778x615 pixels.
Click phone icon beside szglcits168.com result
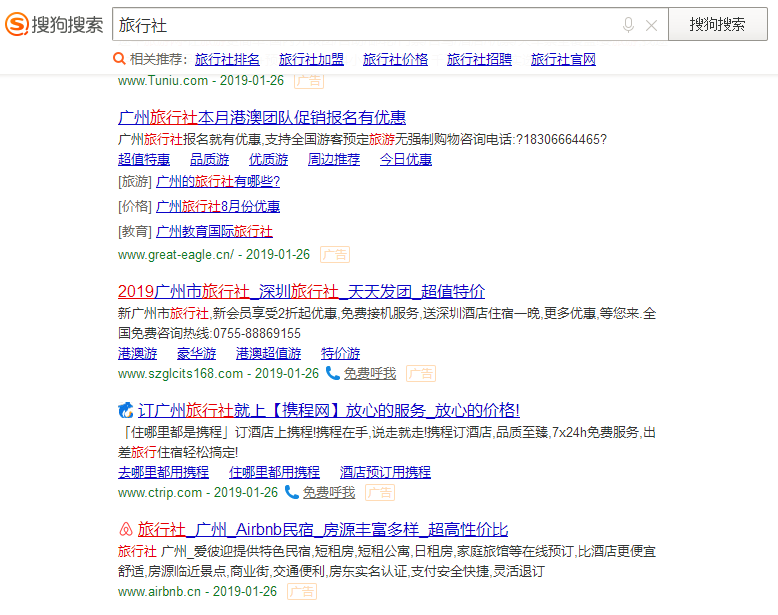332,373
